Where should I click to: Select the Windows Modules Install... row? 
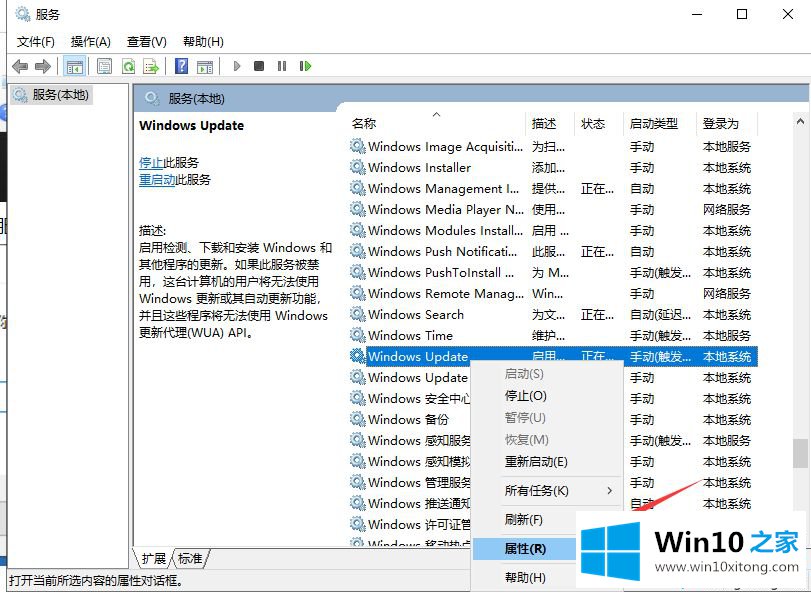click(x=552, y=231)
